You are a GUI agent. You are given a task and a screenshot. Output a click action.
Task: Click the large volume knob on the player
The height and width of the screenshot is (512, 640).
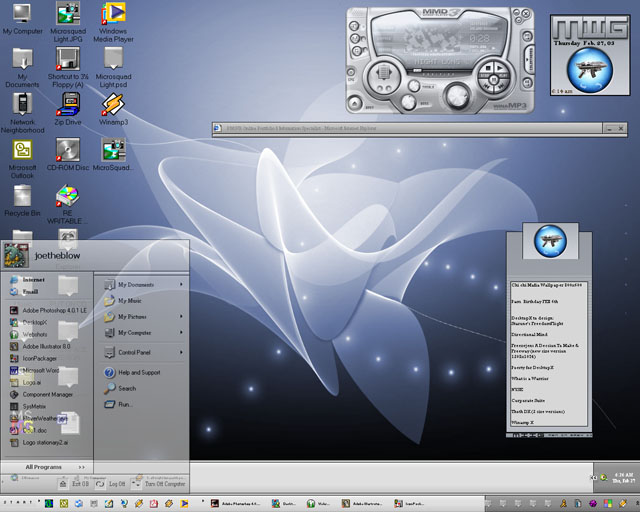click(x=458, y=96)
